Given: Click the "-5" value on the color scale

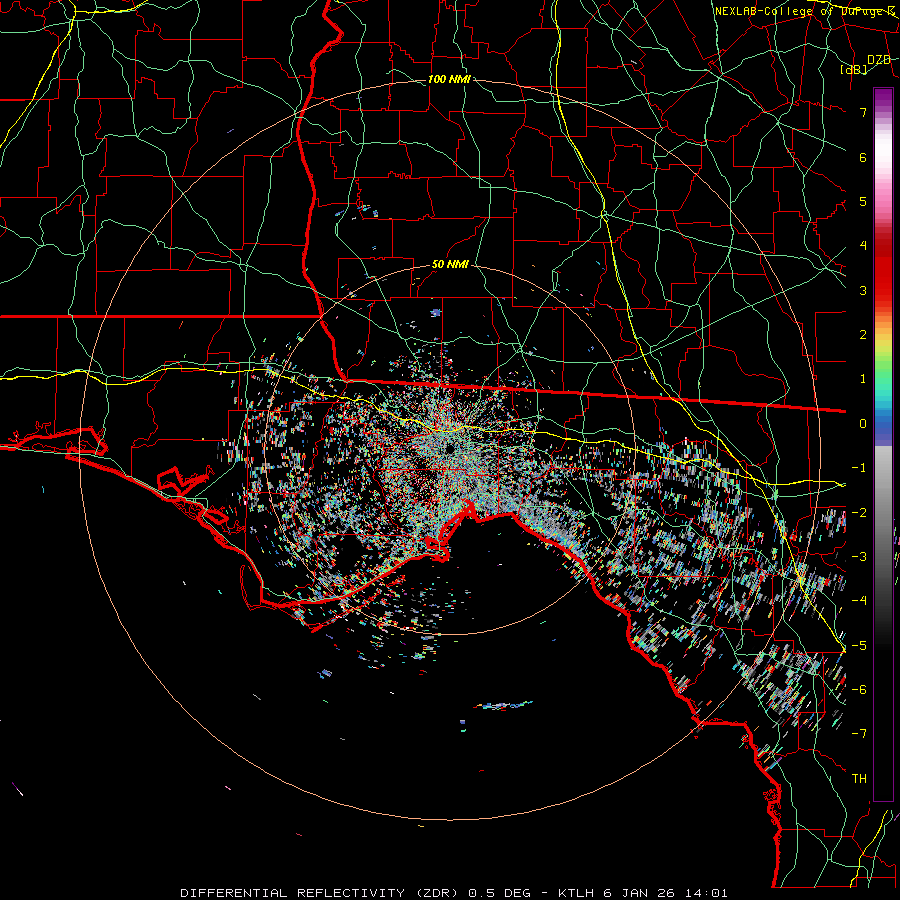Looking at the screenshot, I should pos(859,646).
